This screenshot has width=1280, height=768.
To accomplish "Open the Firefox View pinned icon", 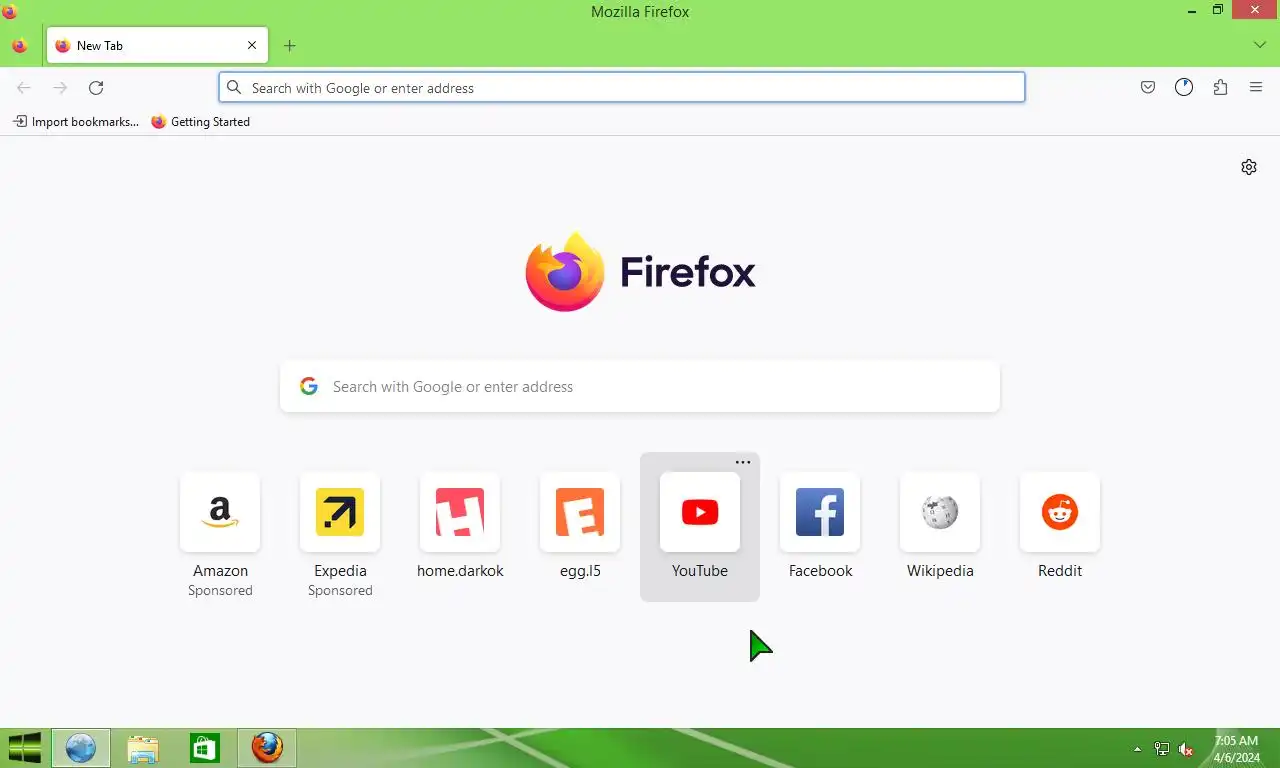I will tap(19, 46).
